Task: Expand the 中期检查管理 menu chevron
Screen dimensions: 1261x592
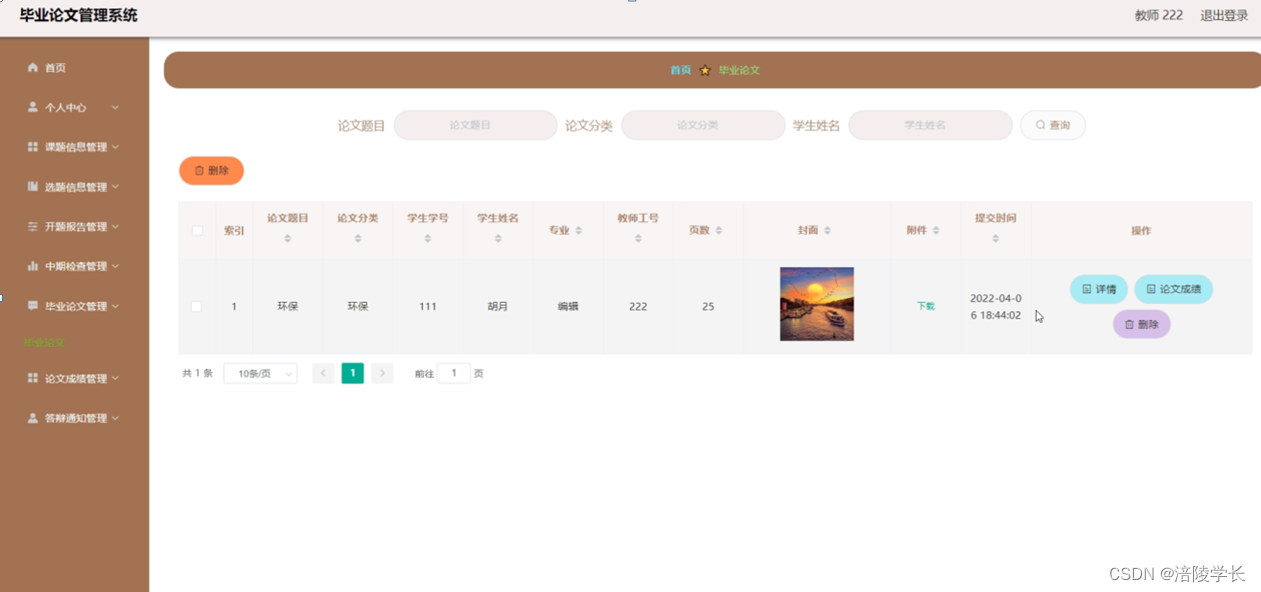Action: click(115, 266)
